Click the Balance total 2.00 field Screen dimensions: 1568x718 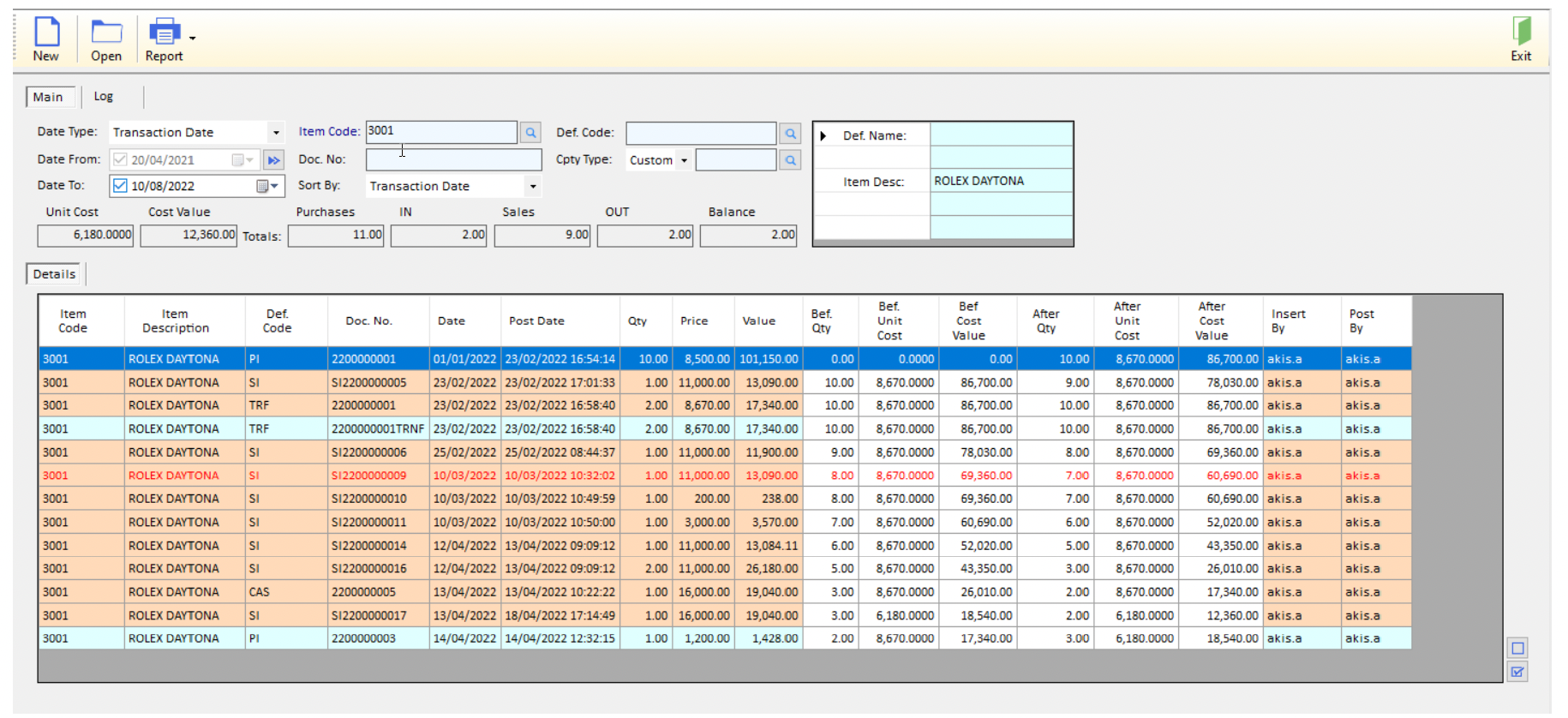click(x=748, y=235)
